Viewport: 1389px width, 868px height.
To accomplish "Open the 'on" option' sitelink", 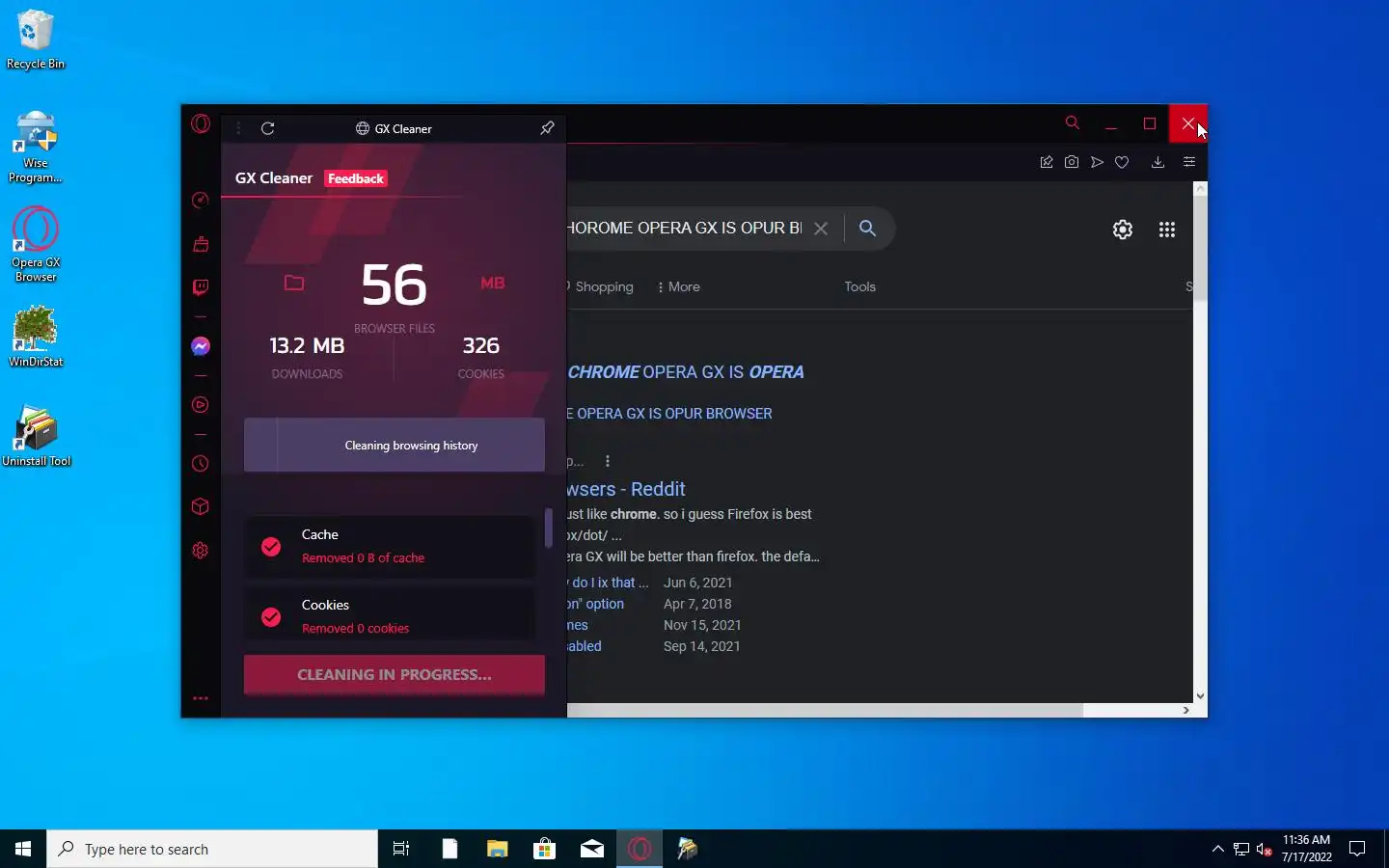I will 596,604.
